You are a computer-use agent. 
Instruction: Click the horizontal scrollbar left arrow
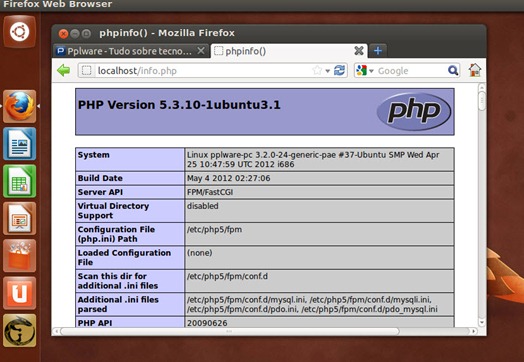[56, 331]
